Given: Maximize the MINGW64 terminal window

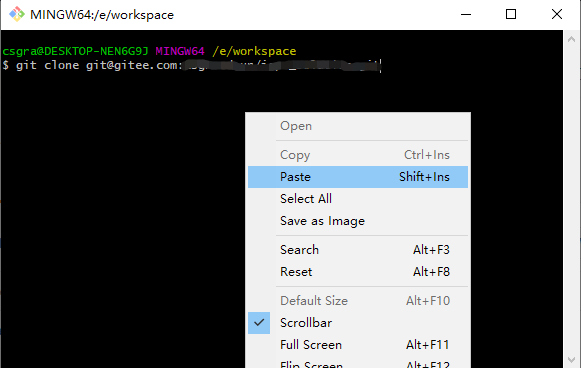Looking at the screenshot, I should click(x=511, y=14).
